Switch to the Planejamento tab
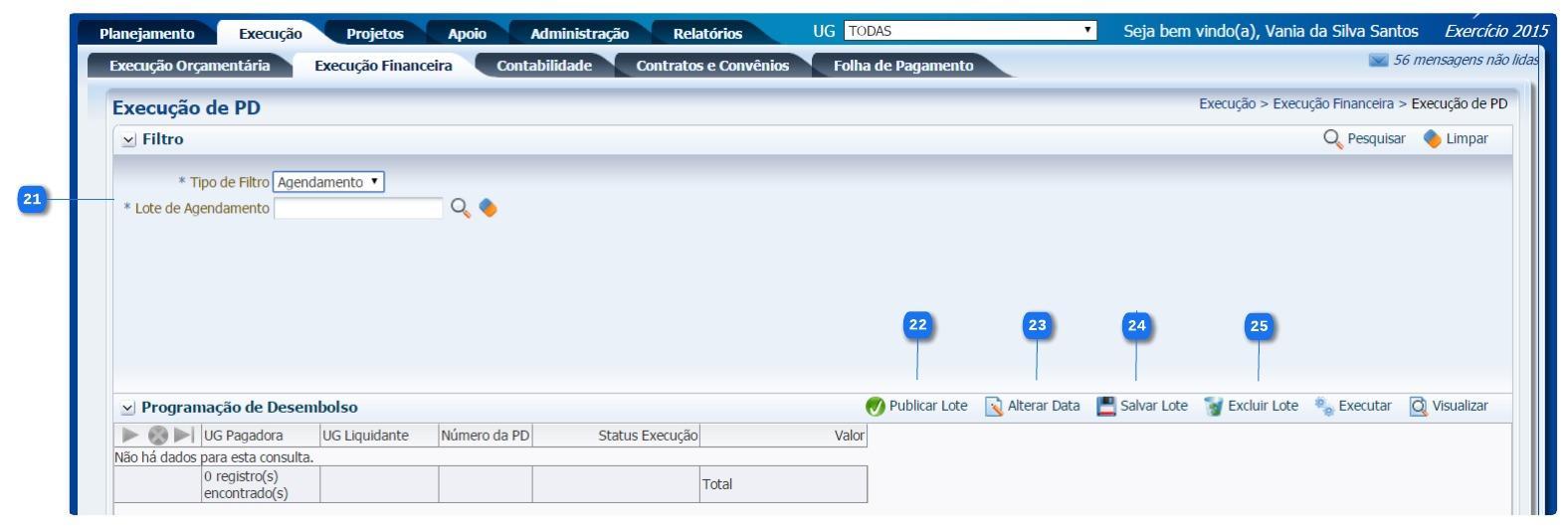 coord(147,34)
